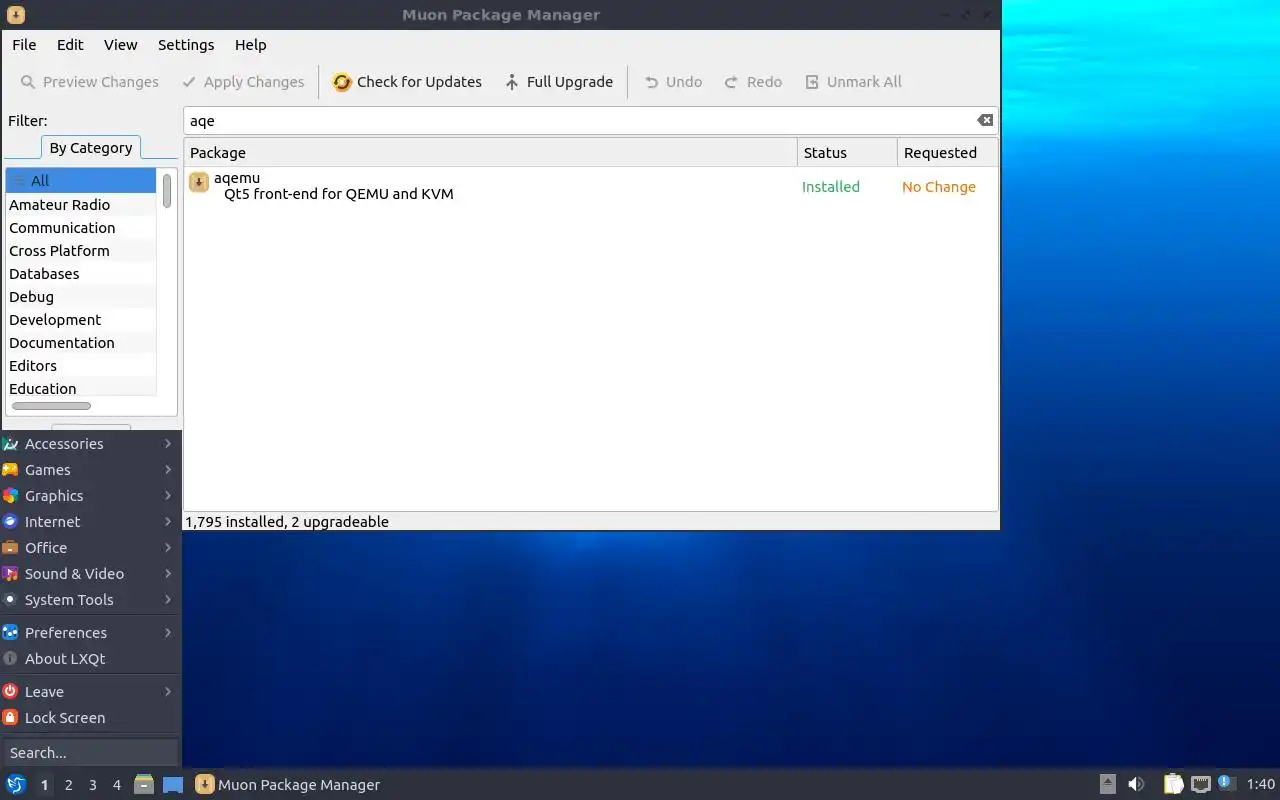Click the Check for Updates refresh icon
The image size is (1280, 800).
click(x=342, y=82)
